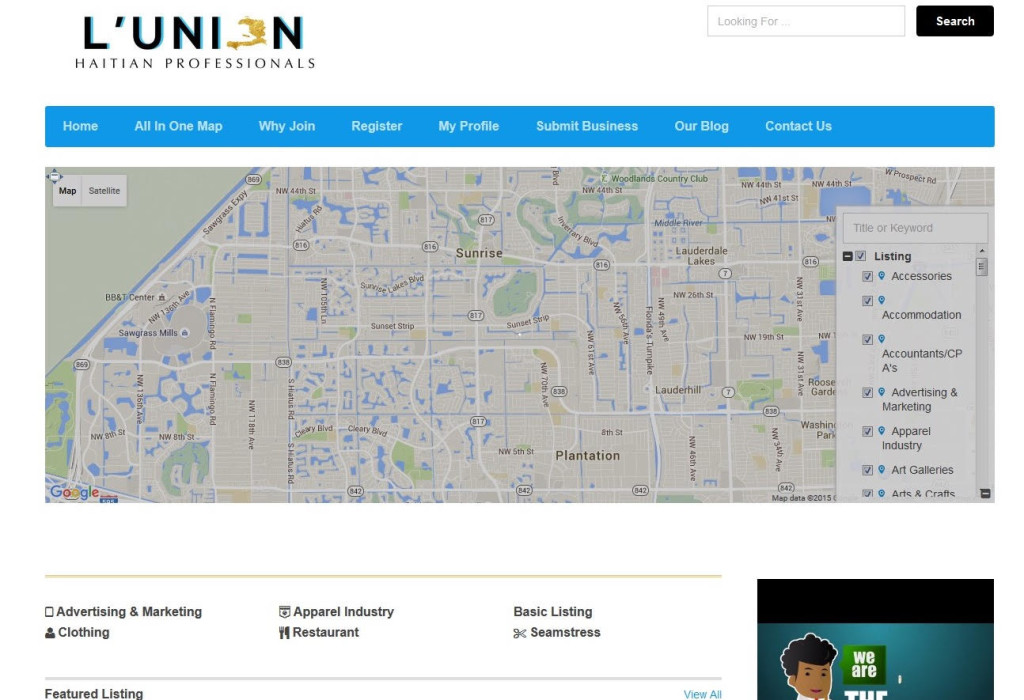
Task: Go to Submit Business page
Action: [586, 126]
